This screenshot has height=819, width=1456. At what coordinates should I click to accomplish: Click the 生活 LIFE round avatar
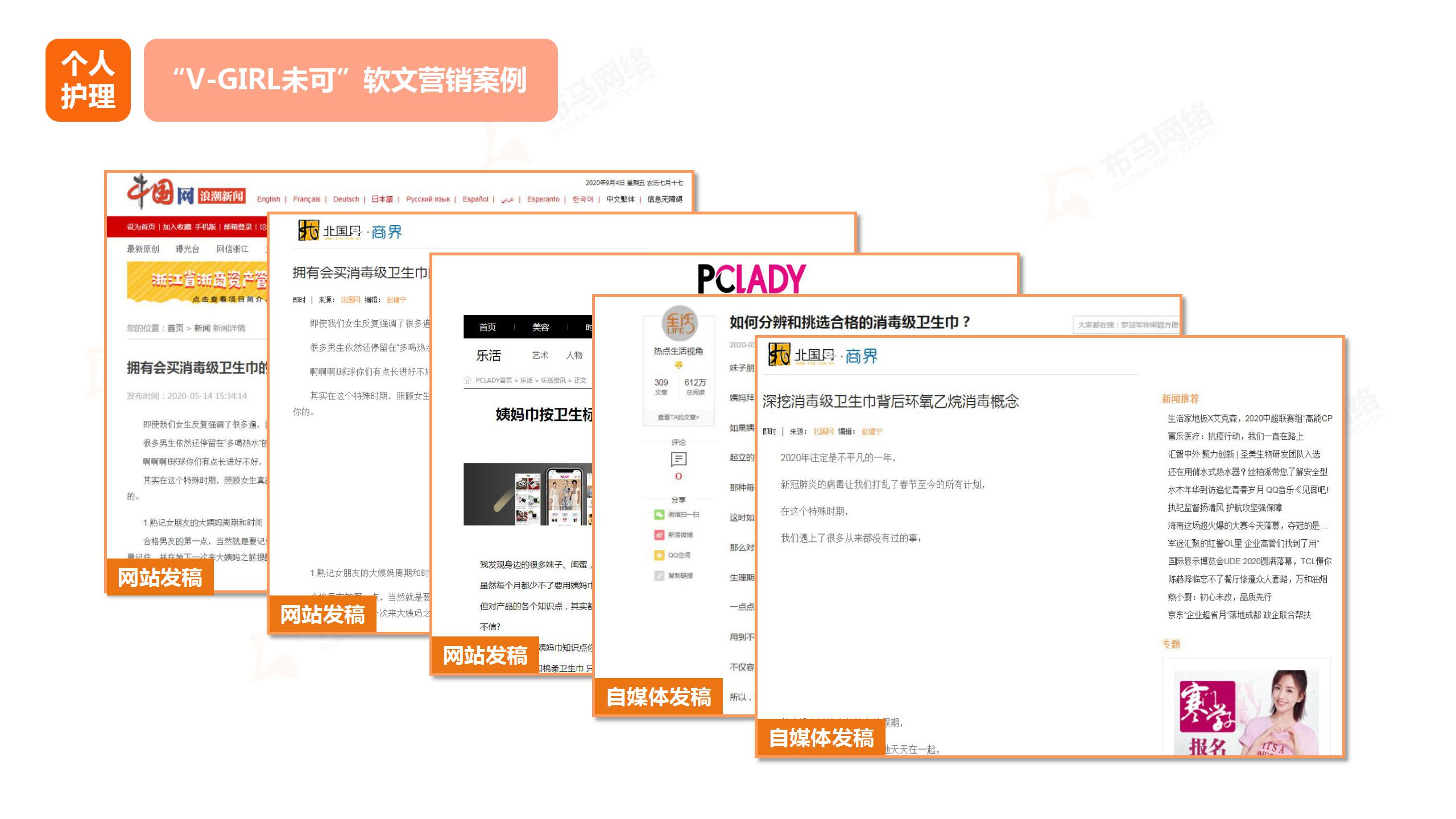tap(679, 323)
